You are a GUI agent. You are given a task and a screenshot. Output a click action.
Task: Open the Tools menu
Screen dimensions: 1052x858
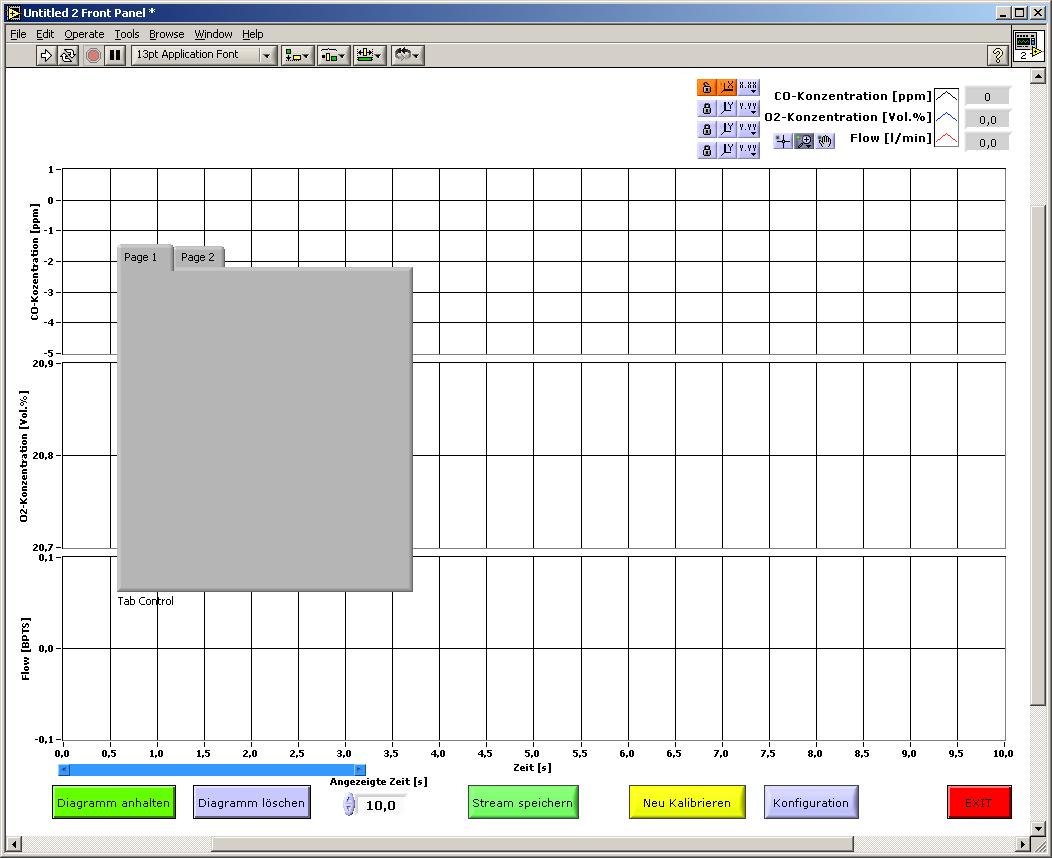(127, 34)
